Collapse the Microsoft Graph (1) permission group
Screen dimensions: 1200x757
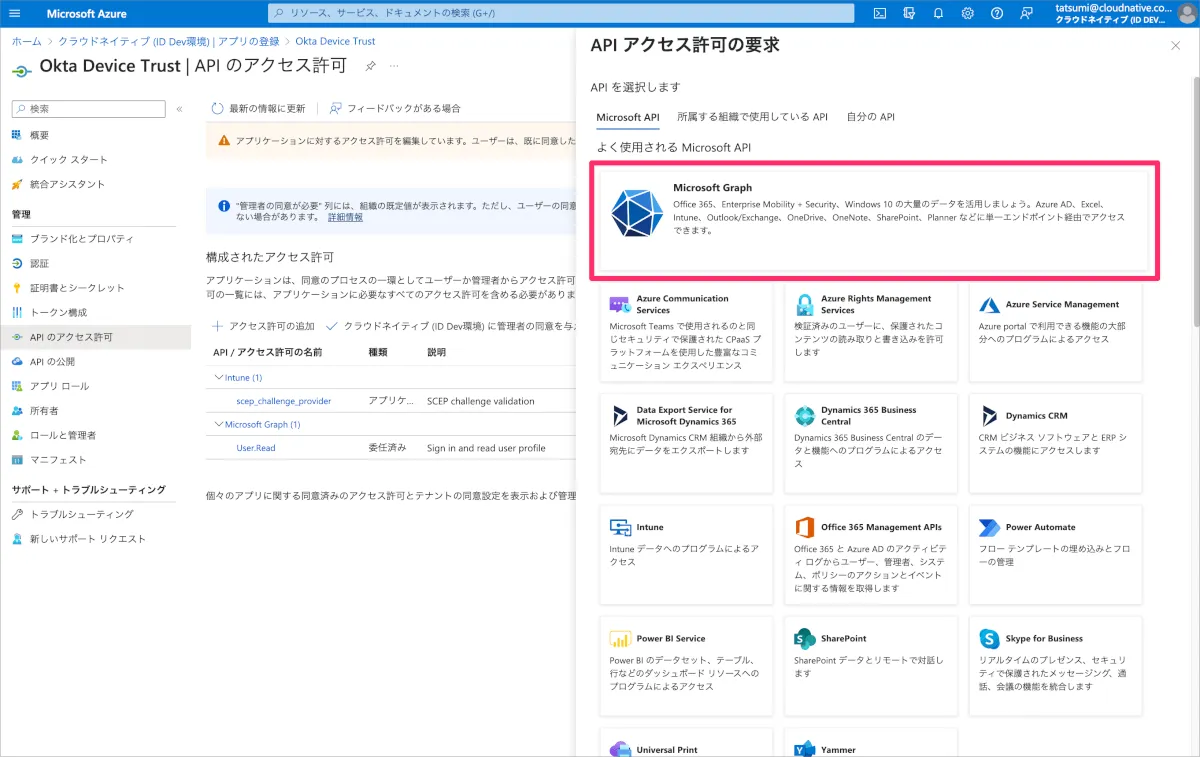(x=219, y=425)
